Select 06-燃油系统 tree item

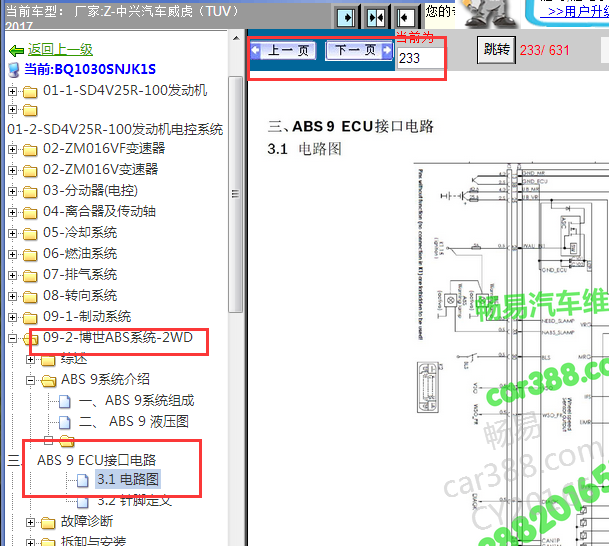coord(80,253)
